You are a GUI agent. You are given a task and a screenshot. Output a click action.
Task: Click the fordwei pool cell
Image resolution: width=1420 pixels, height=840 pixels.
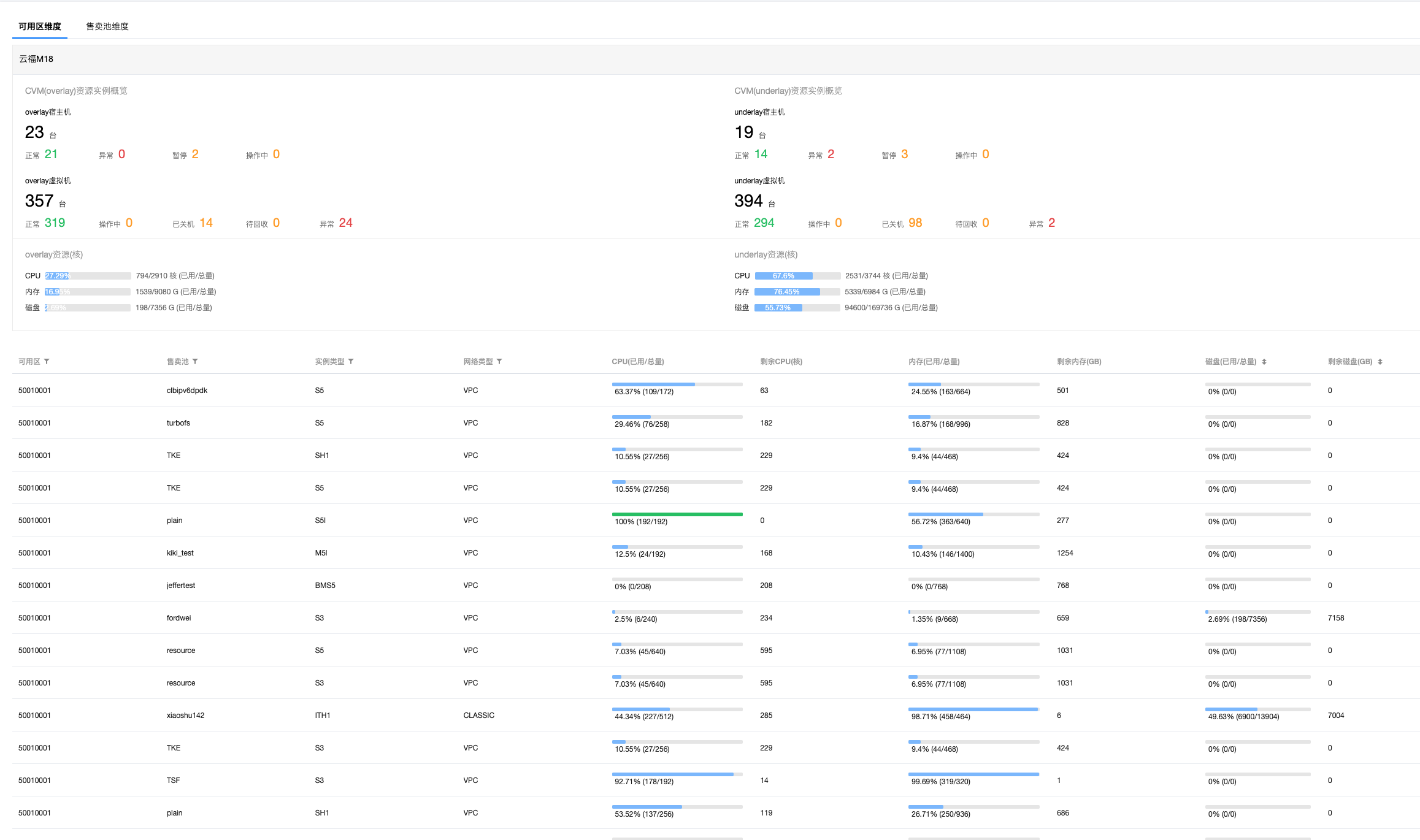coord(179,618)
